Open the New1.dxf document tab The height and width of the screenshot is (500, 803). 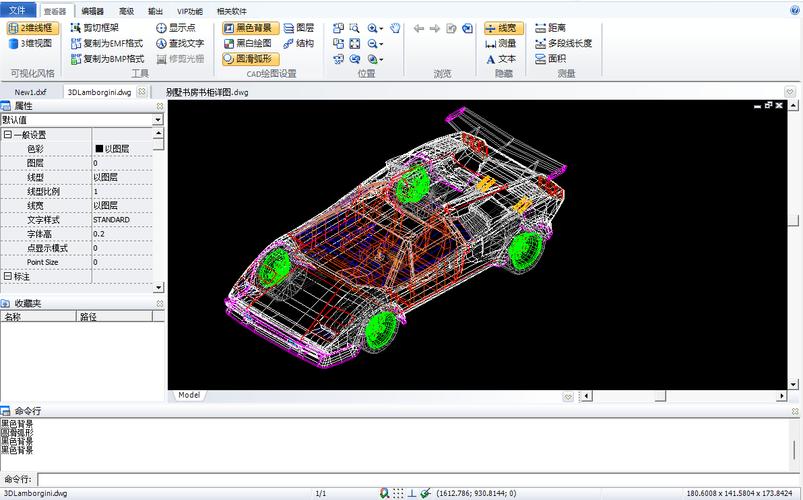tap(30, 92)
